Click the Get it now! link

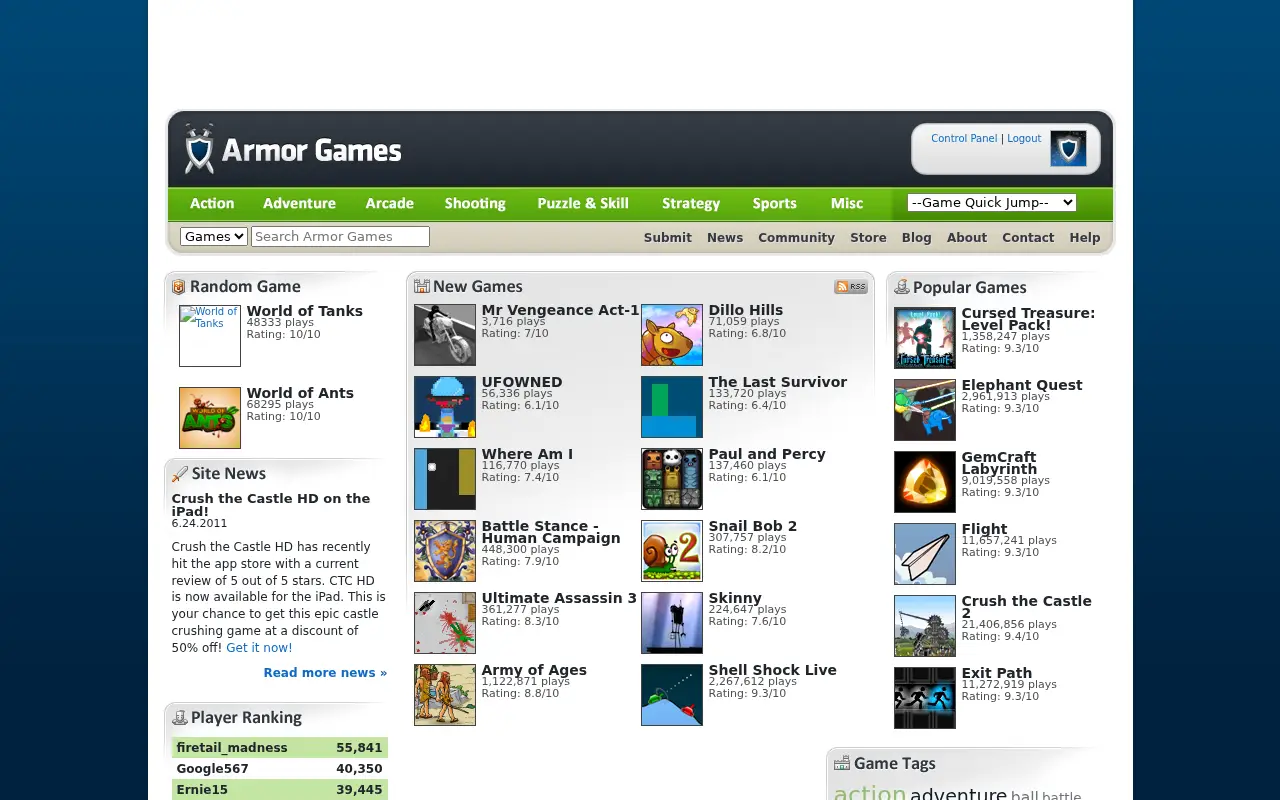pos(259,648)
